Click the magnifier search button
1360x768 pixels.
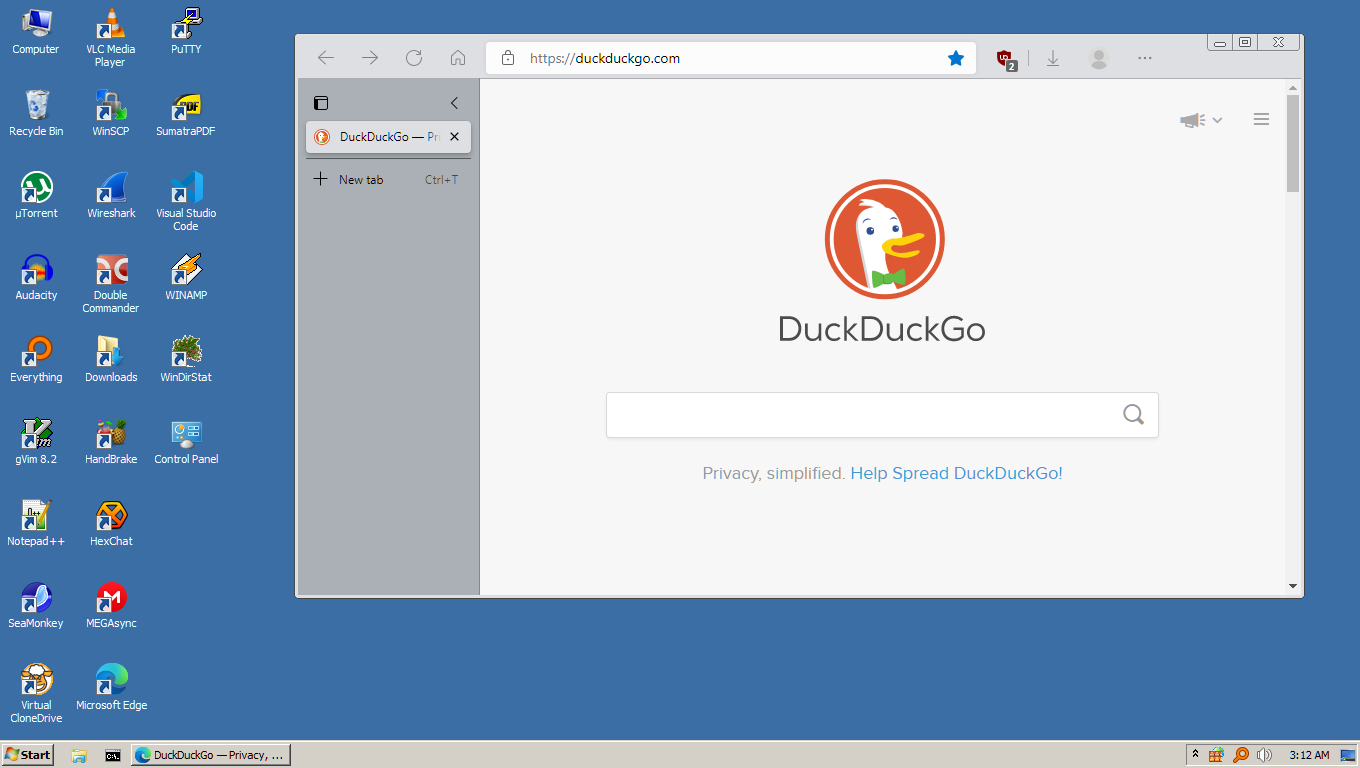point(1133,415)
